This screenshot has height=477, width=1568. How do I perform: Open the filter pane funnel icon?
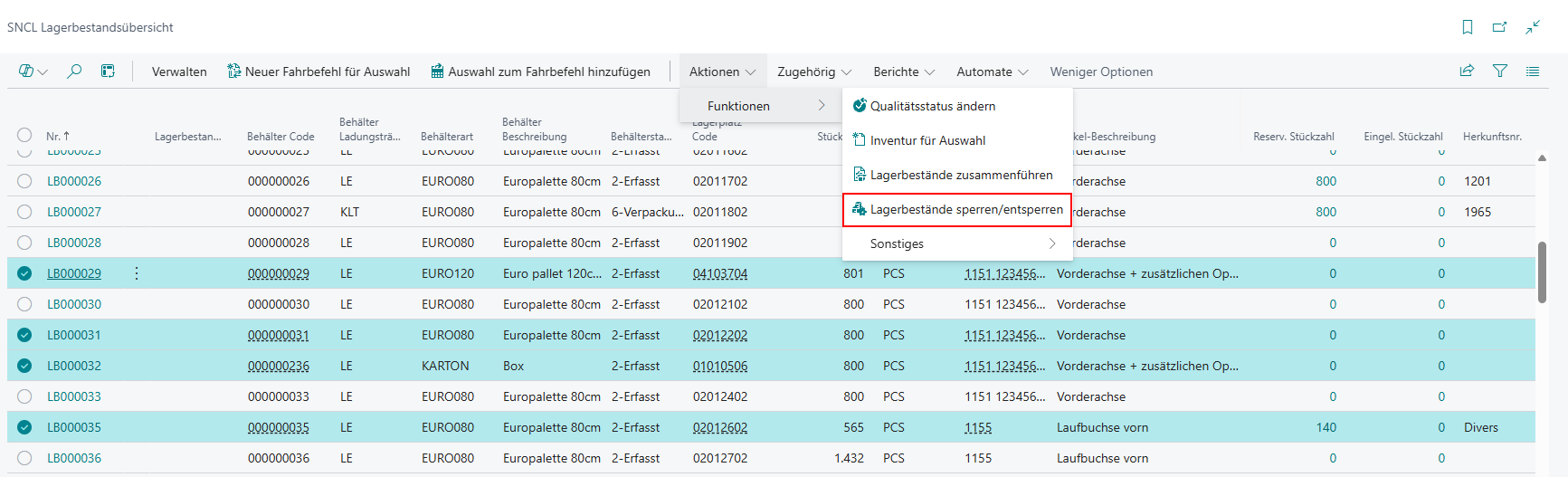(x=1500, y=72)
